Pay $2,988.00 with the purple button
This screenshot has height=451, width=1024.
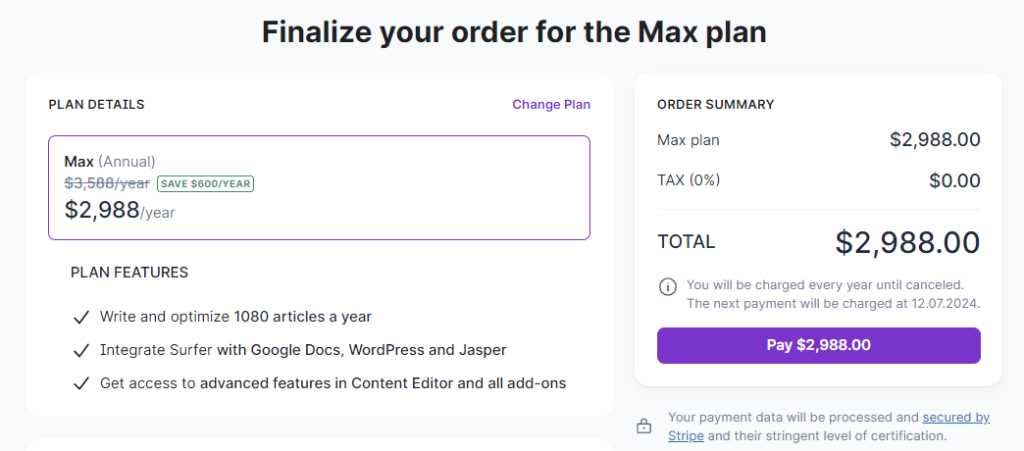(818, 345)
